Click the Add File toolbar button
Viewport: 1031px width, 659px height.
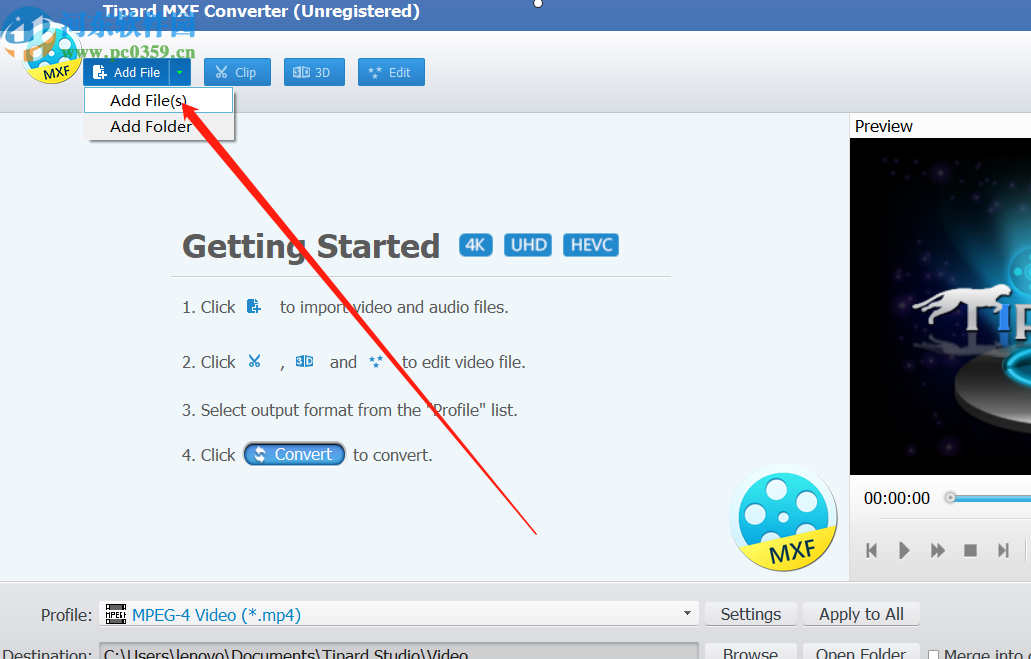coord(127,72)
